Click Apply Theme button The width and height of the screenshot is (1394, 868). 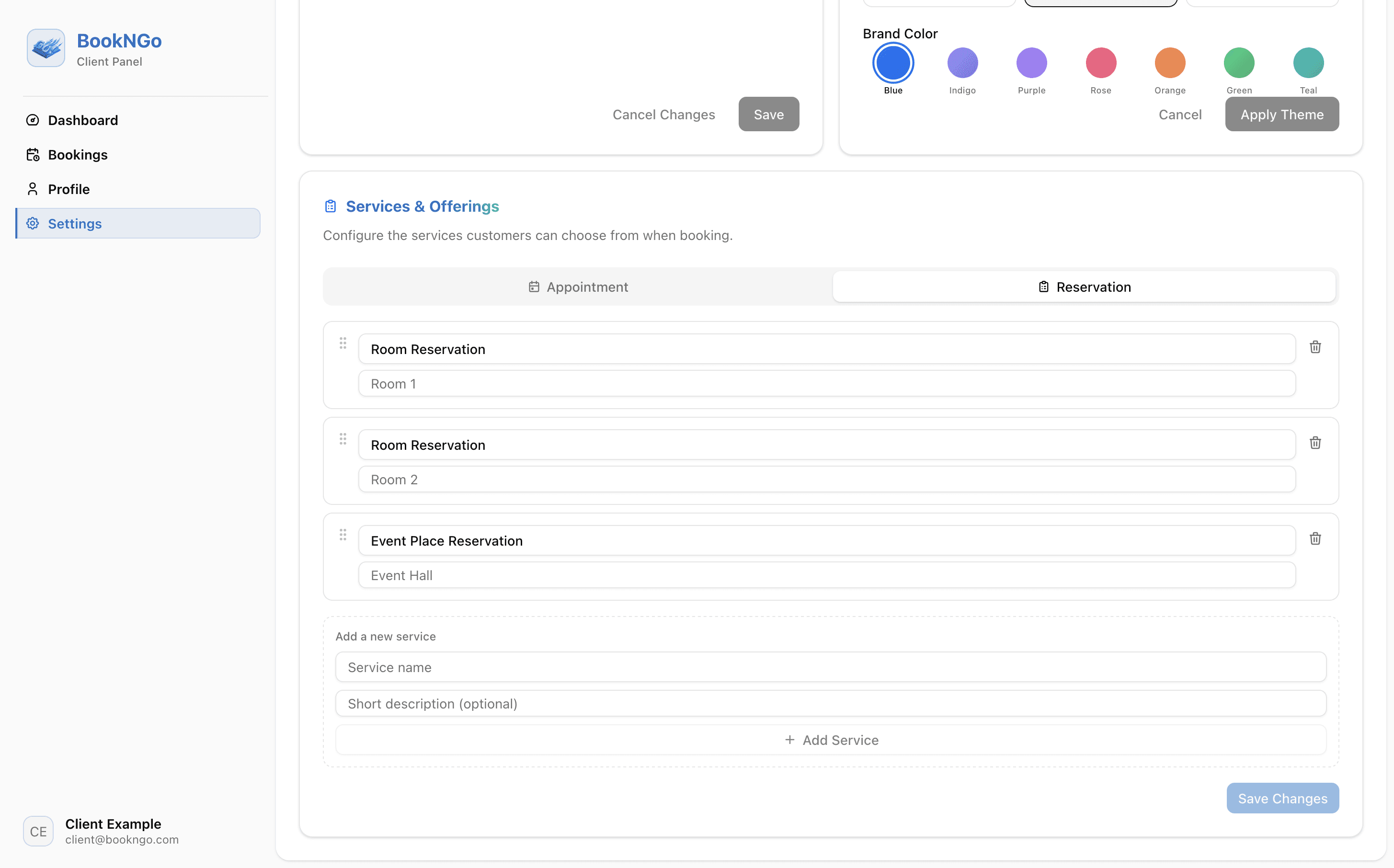coord(1281,114)
